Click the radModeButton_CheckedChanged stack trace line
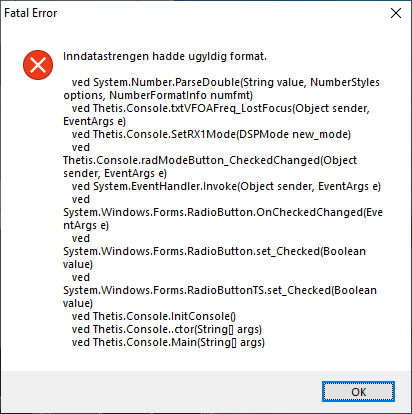This screenshot has width=412, height=414. 210,160
